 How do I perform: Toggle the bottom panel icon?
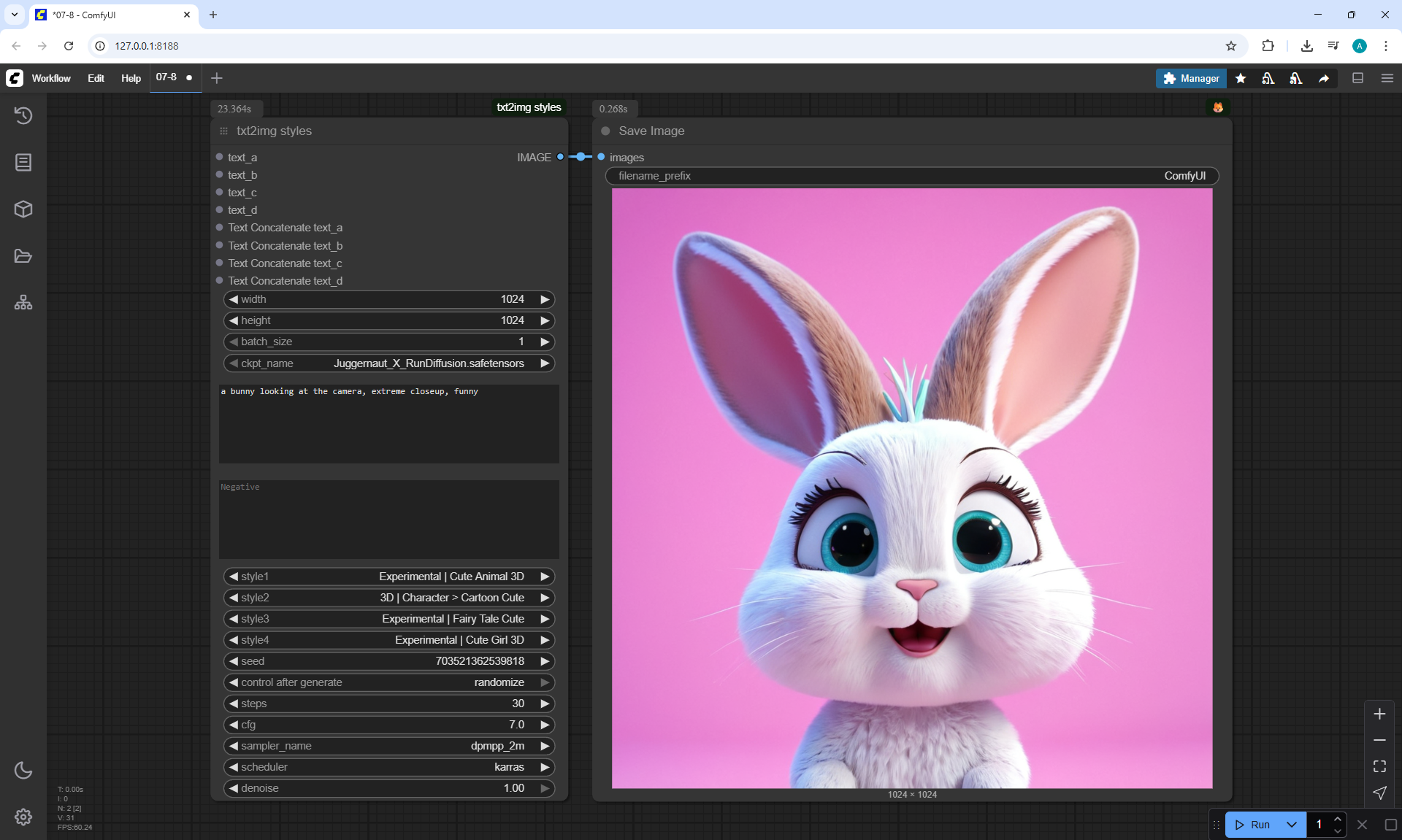pyautogui.click(x=1358, y=78)
